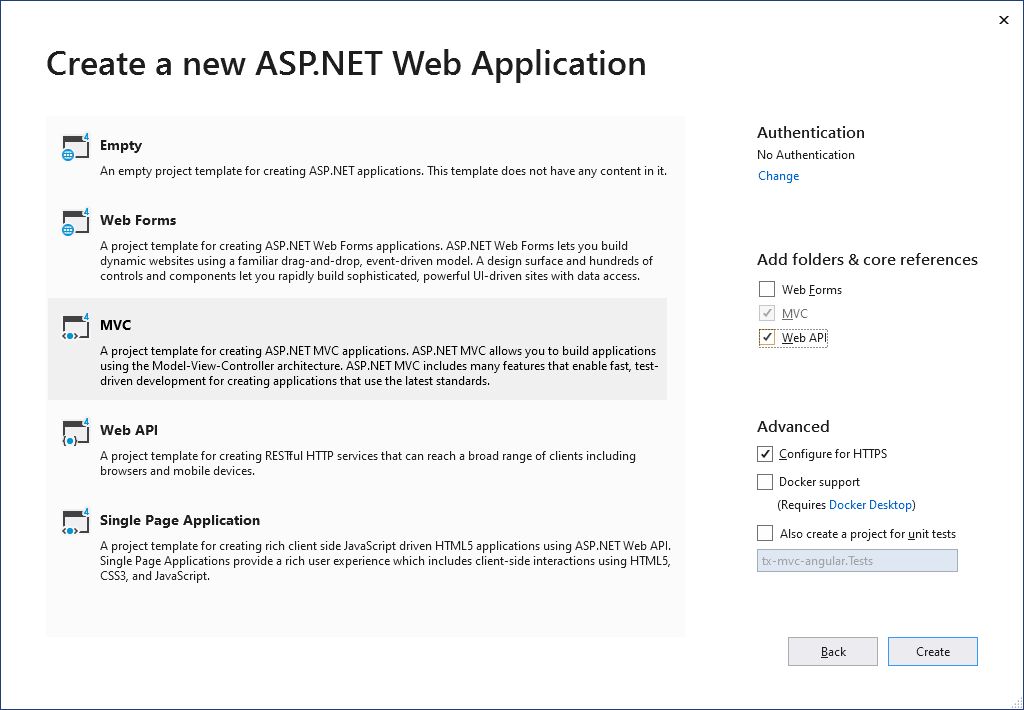Click the Web Forms checkbox label

[812, 289]
